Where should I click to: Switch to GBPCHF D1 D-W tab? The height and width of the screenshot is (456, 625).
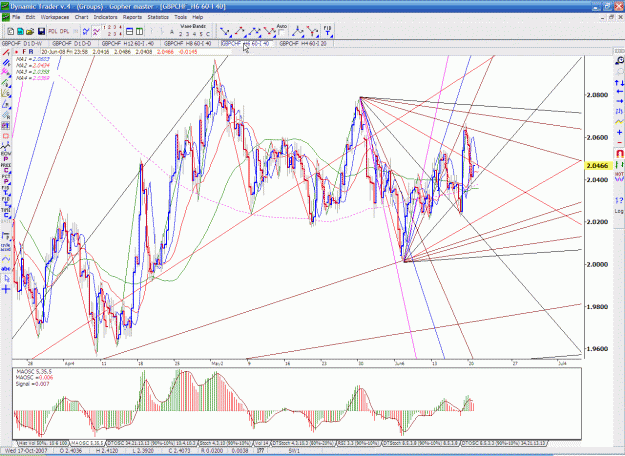22,43
